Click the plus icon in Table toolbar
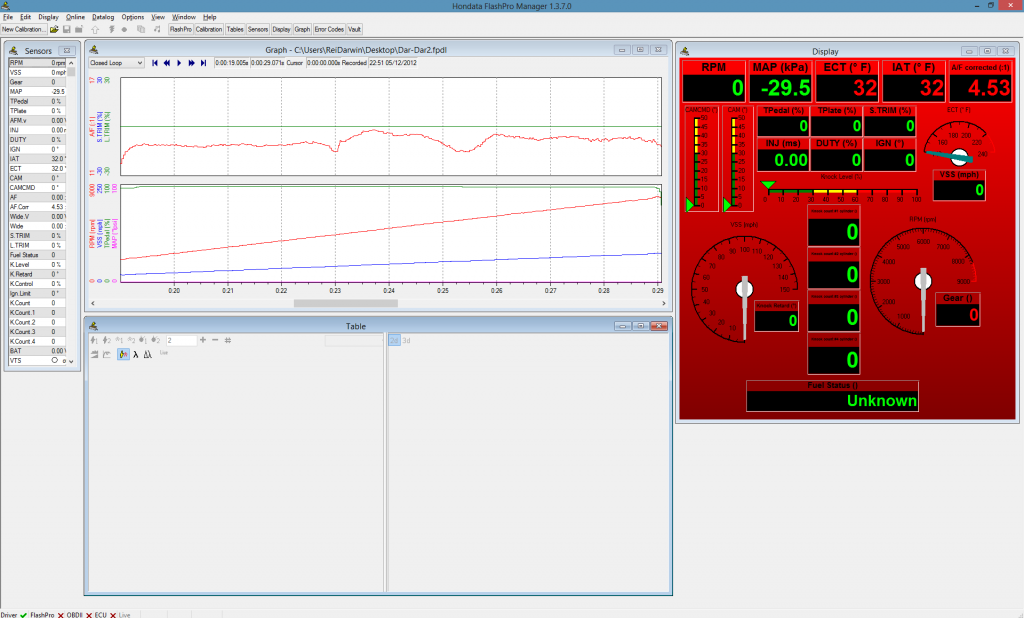Viewport: 1024px width, 618px height. click(x=203, y=340)
